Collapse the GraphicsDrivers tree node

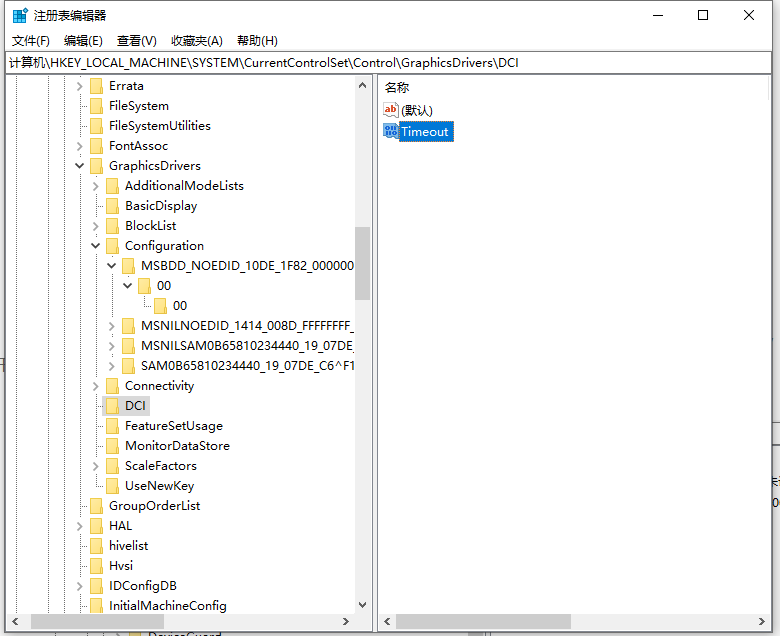(x=80, y=166)
